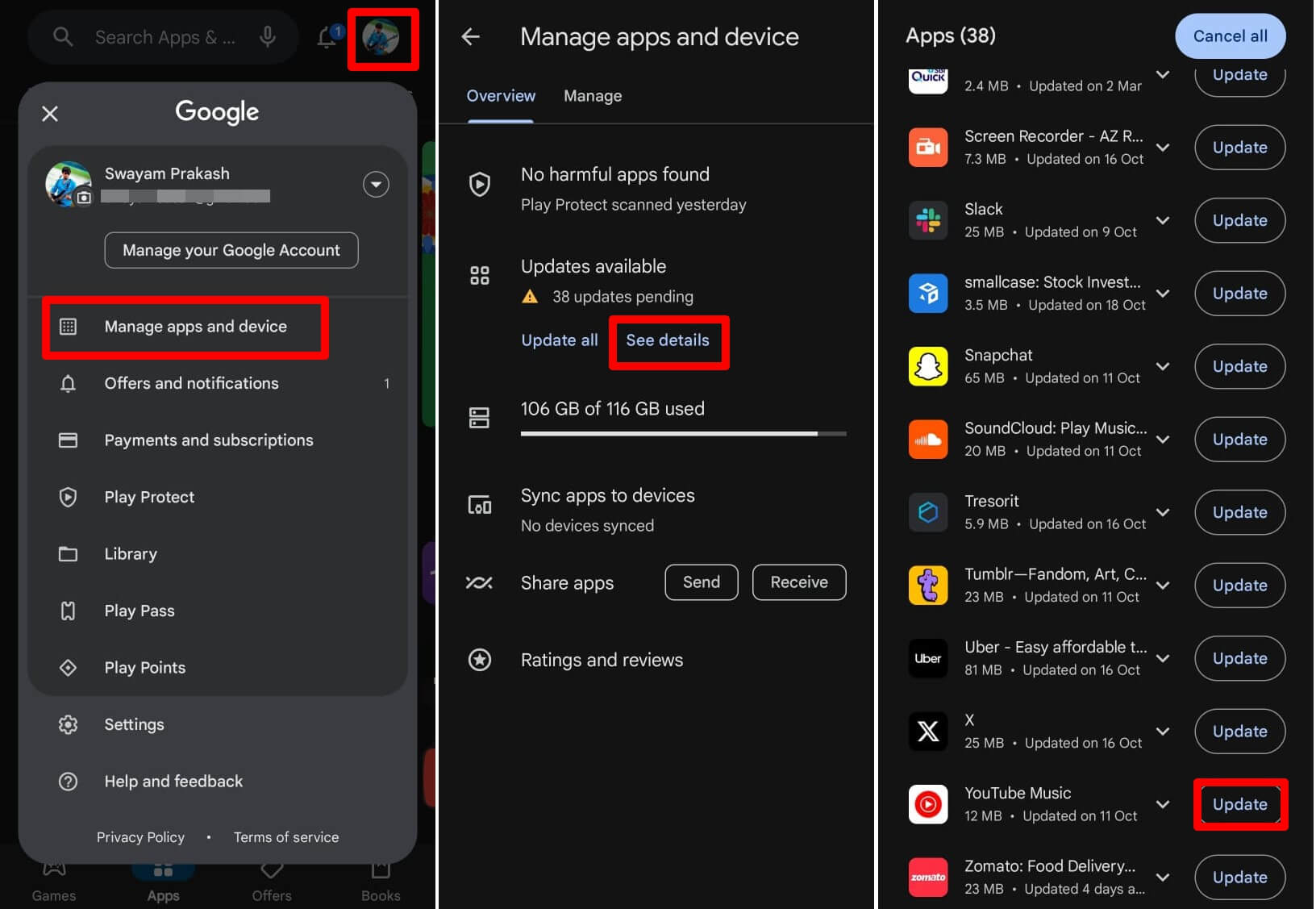Screen dimensions: 1316x909
Task: Open Privacy Policy link
Action: pyautogui.click(x=140, y=837)
